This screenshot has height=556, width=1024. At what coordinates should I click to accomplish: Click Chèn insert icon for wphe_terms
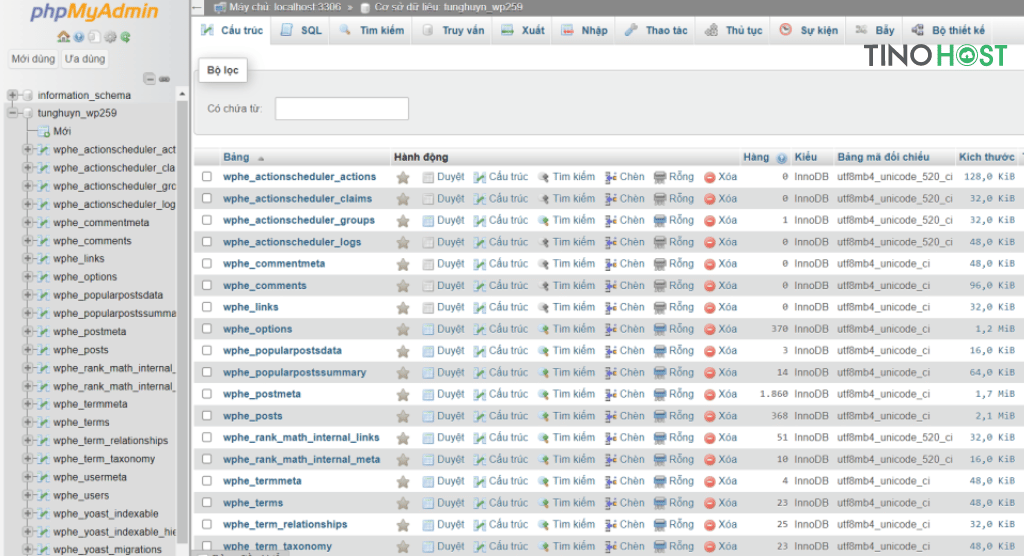[611, 503]
